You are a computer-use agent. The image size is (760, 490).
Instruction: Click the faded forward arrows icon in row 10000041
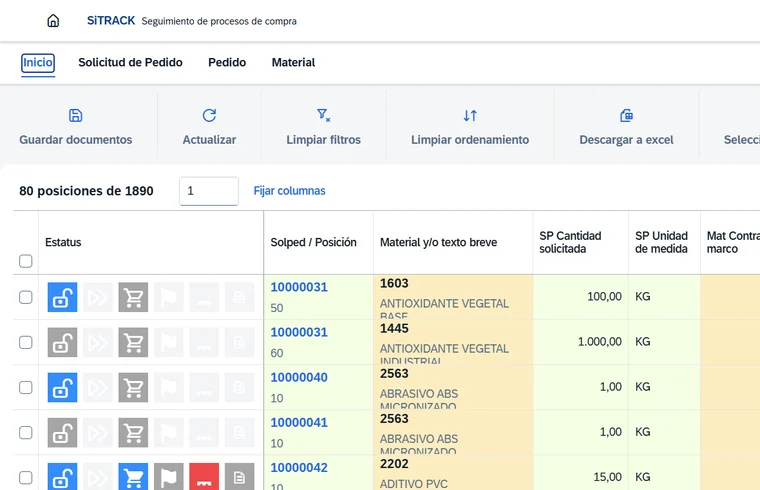[98, 432]
